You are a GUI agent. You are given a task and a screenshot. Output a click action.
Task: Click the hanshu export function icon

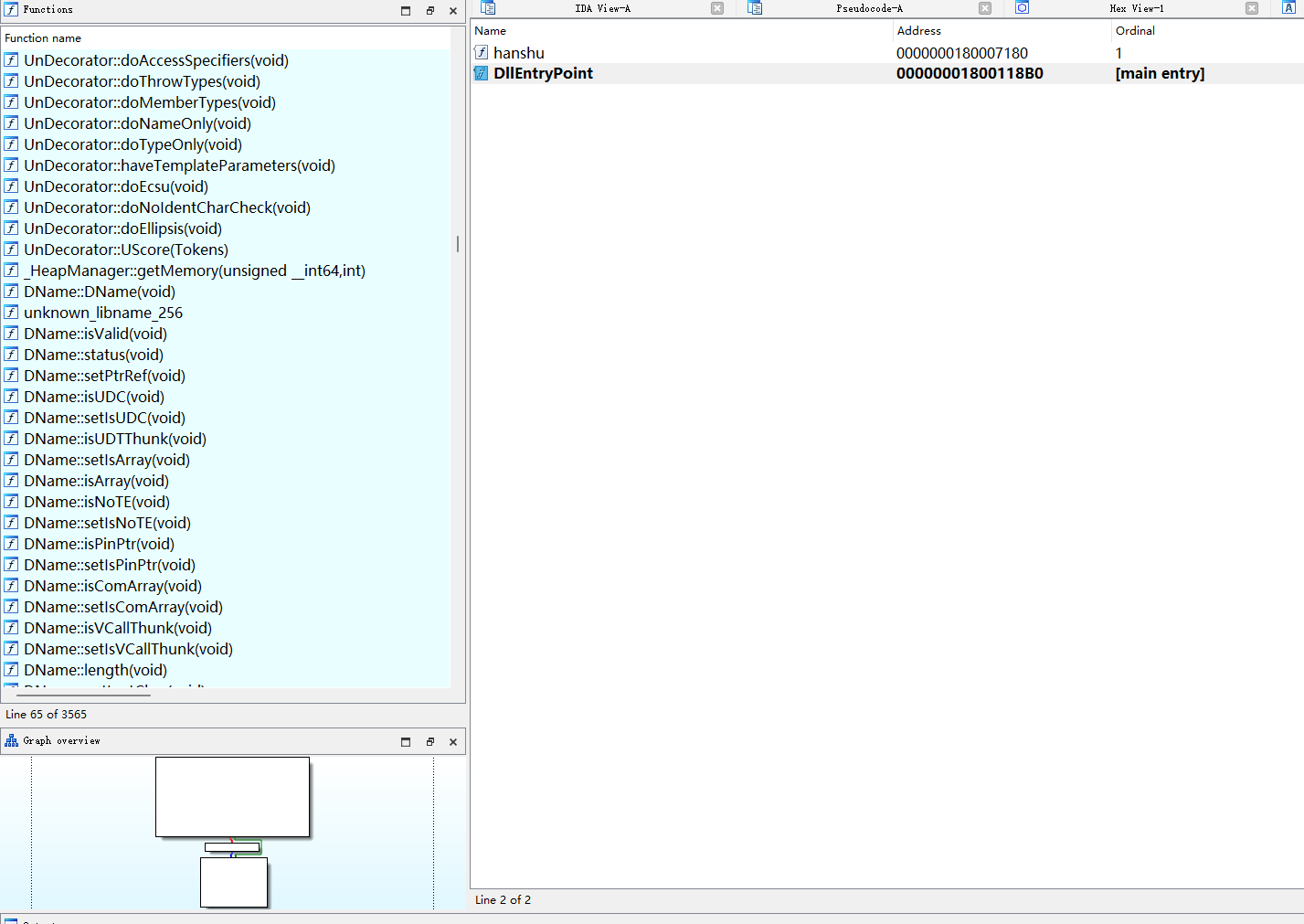coord(482,53)
